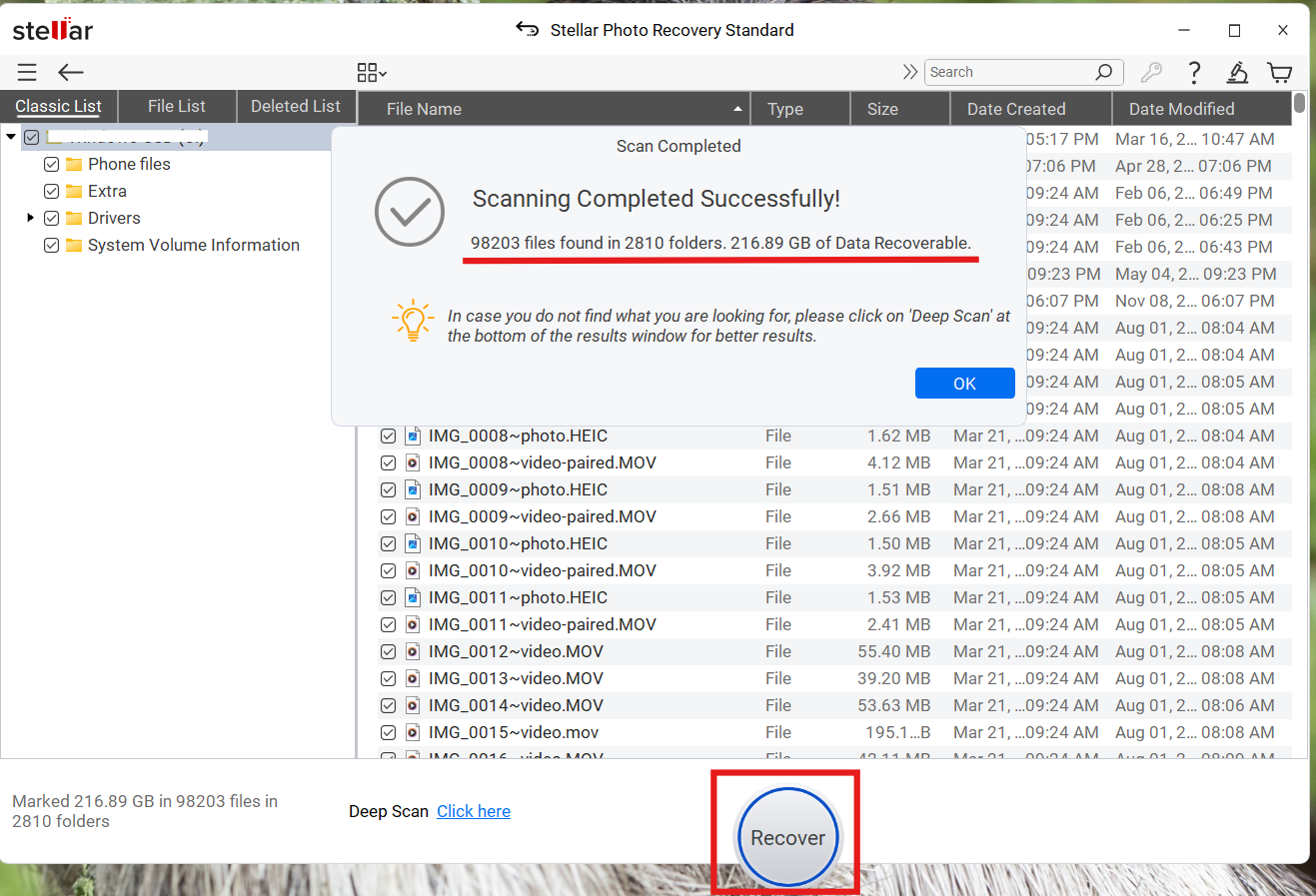Uncheck Phone files folder checkbox
The width and height of the screenshot is (1316, 896).
(52, 164)
